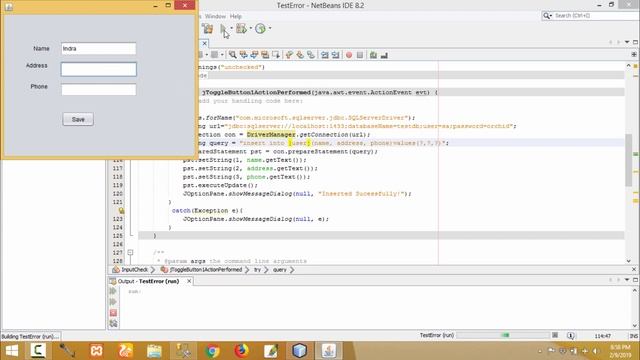Click the NetBeans Search field
The image size is (640, 360).
click(590, 16)
